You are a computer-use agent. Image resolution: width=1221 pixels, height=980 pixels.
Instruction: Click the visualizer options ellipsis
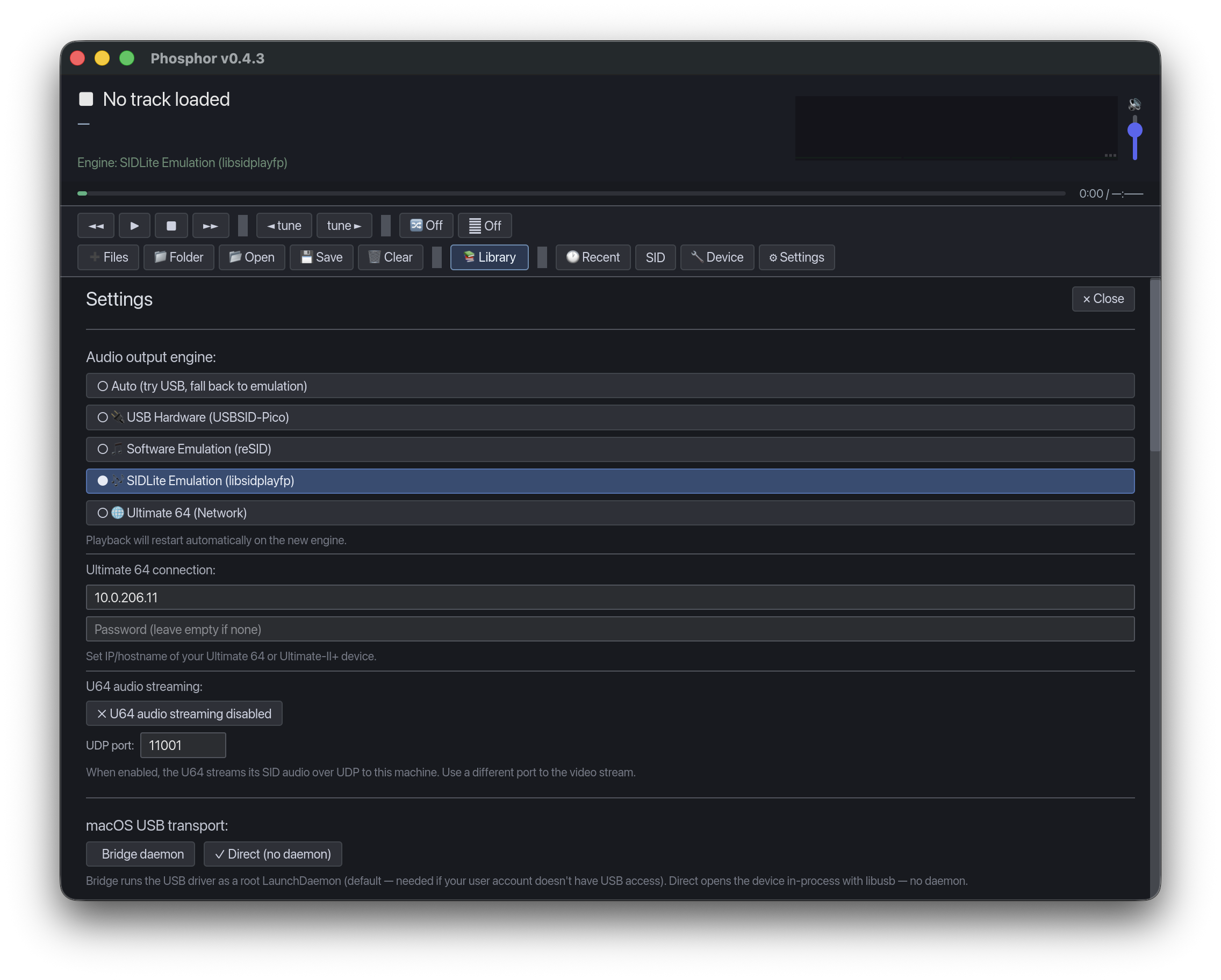tap(1110, 155)
